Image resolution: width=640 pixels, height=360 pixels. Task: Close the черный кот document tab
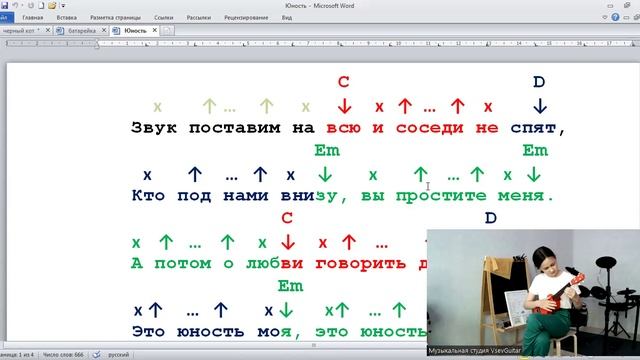[48, 30]
